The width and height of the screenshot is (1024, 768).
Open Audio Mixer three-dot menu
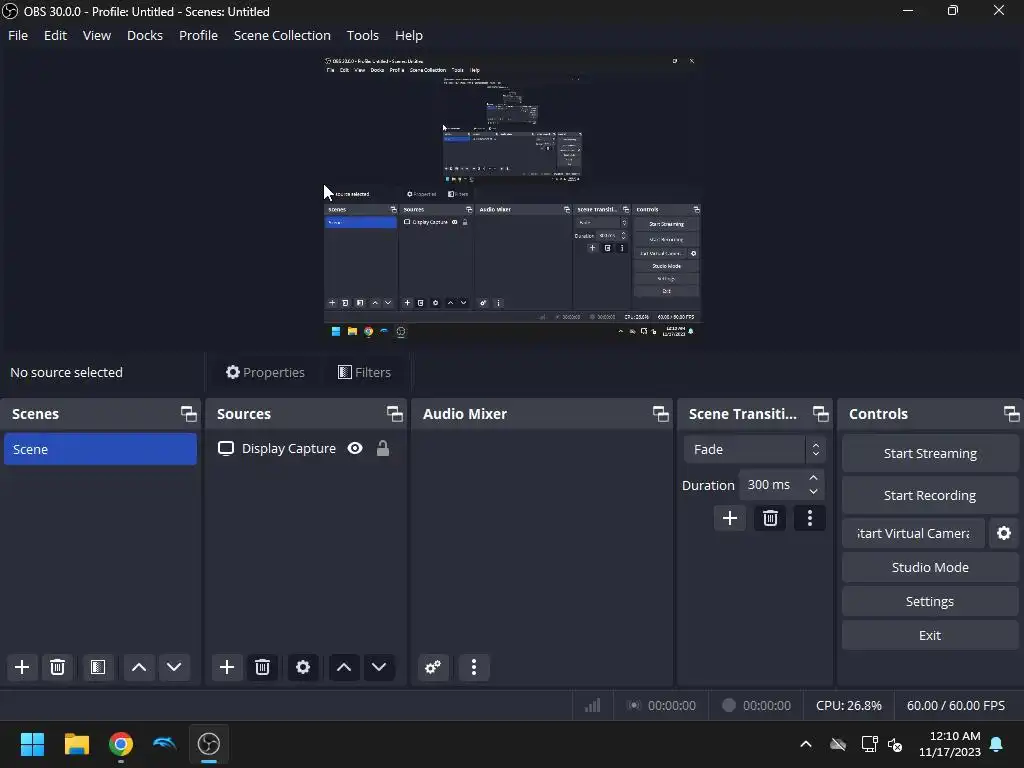click(x=474, y=667)
